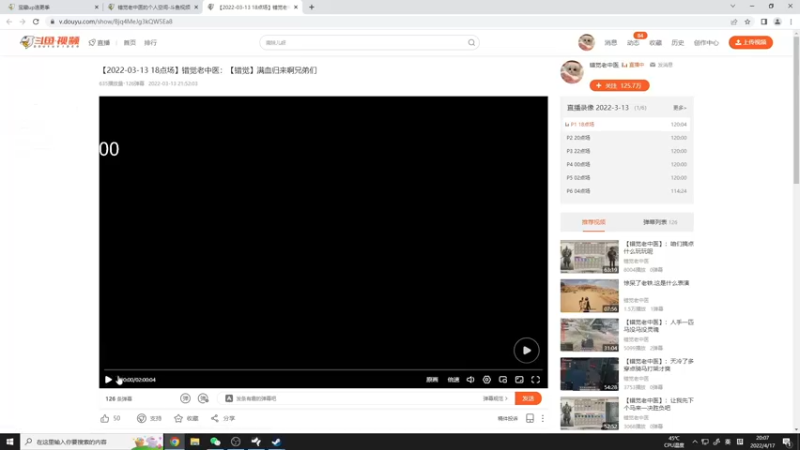Click the 发消息 send message link

(x=661, y=65)
